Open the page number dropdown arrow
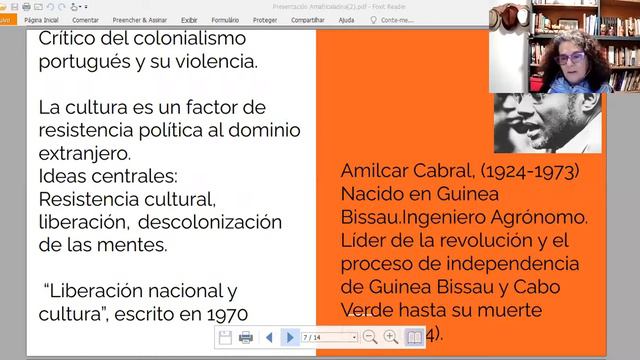Image resolution: width=640 pixels, height=360 pixels. tap(354, 338)
